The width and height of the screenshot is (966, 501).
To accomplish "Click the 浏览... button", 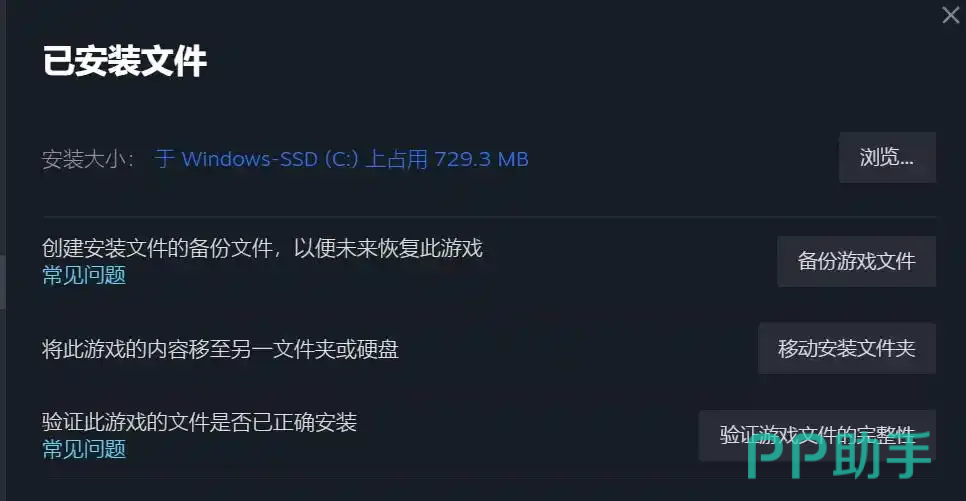I will pos(887,157).
